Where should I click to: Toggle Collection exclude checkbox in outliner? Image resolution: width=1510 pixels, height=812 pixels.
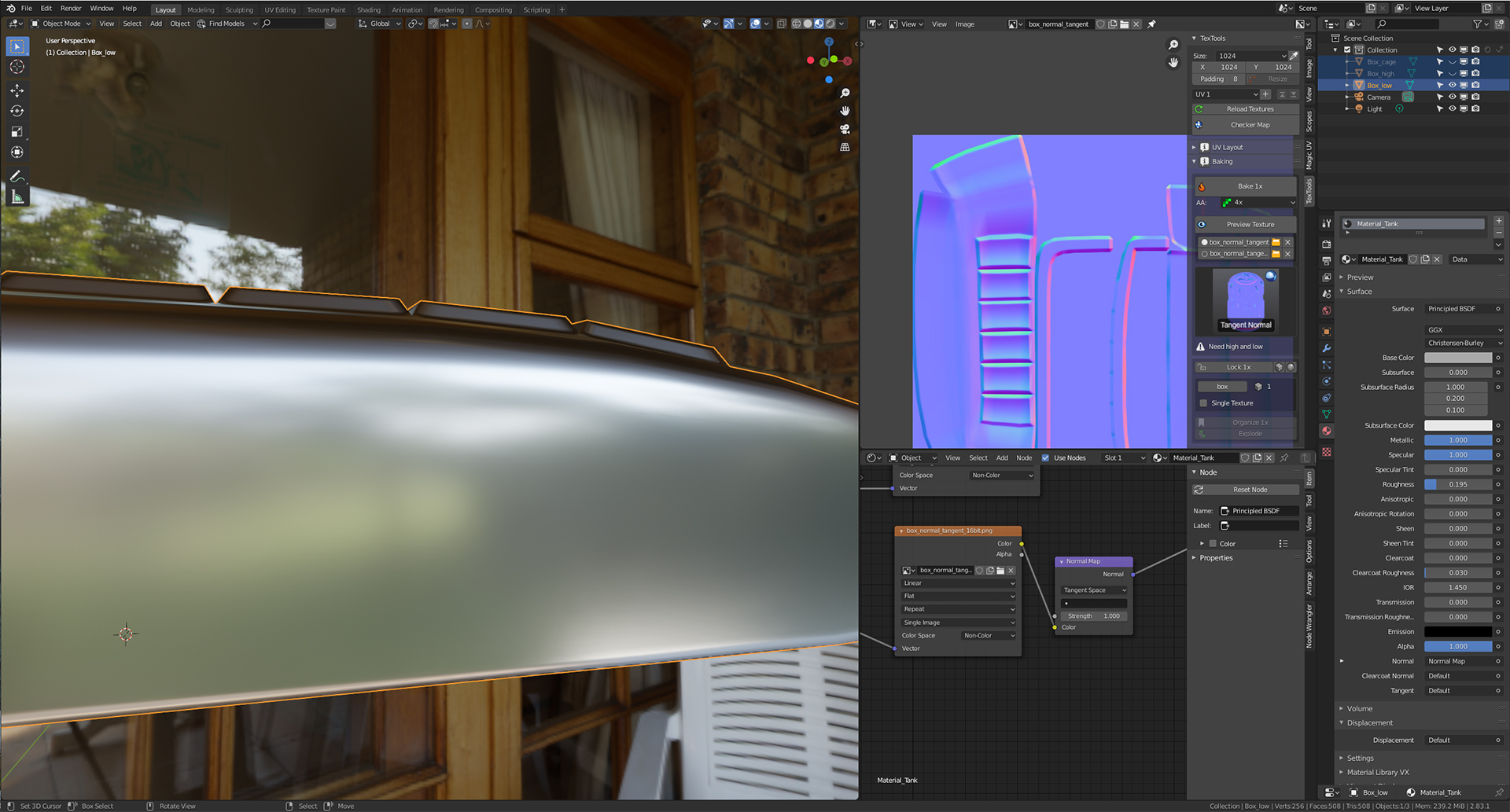coord(1347,50)
